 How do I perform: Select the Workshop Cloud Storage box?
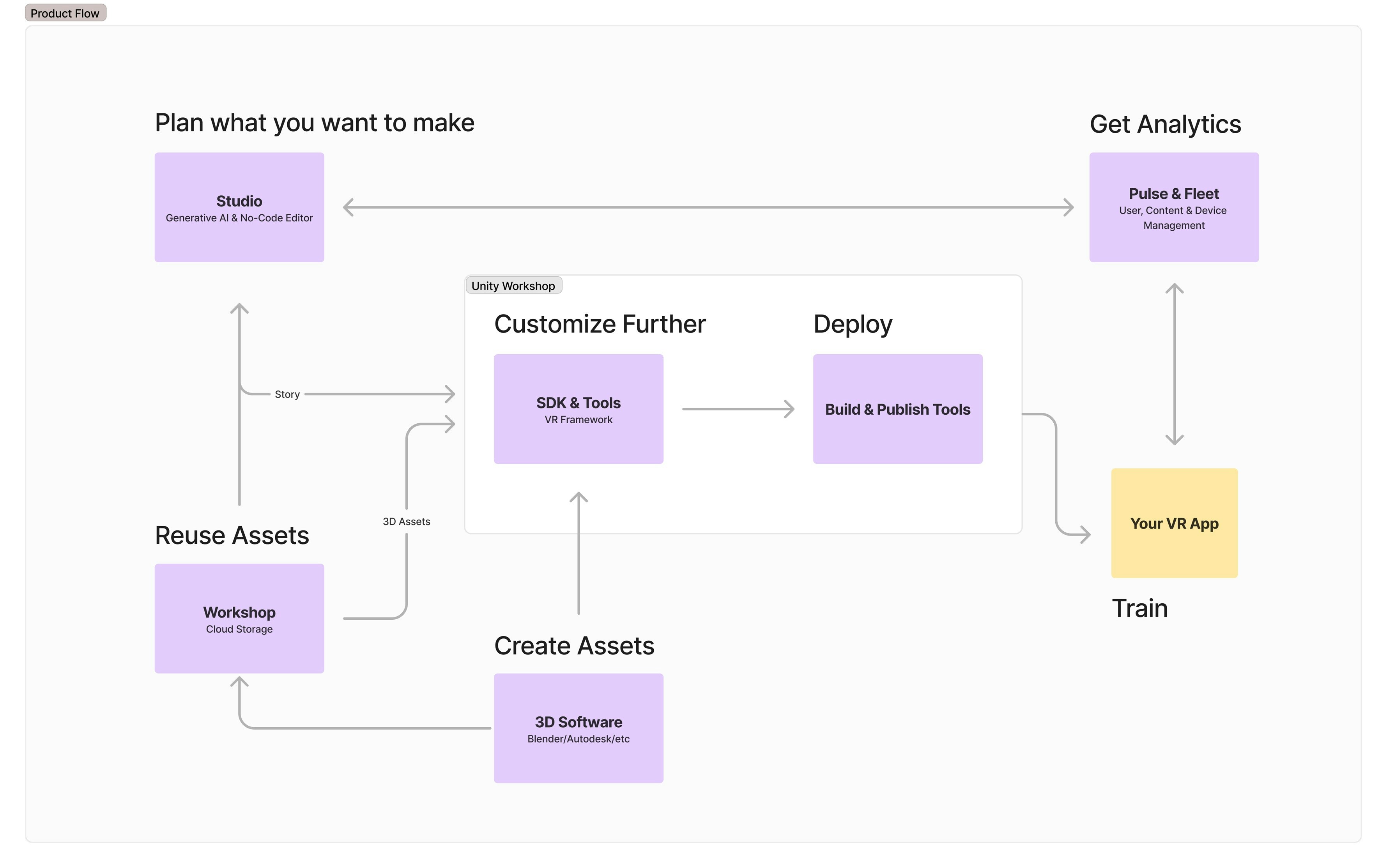[x=239, y=618]
